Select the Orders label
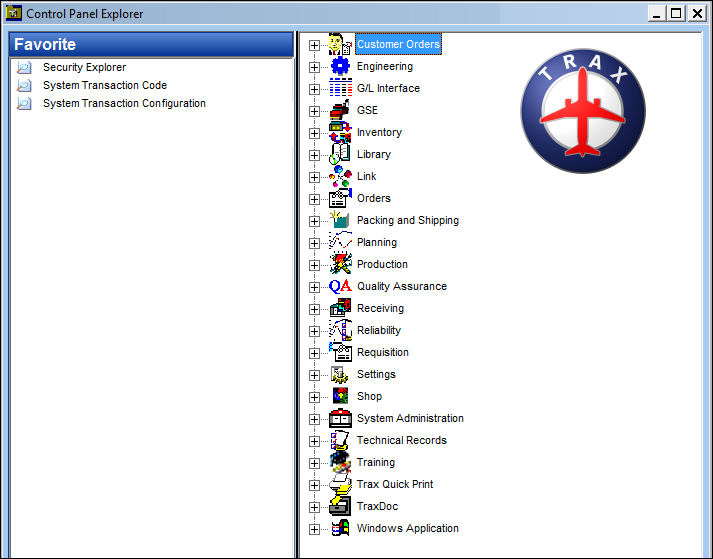This screenshot has height=559, width=713. pyautogui.click(x=374, y=198)
